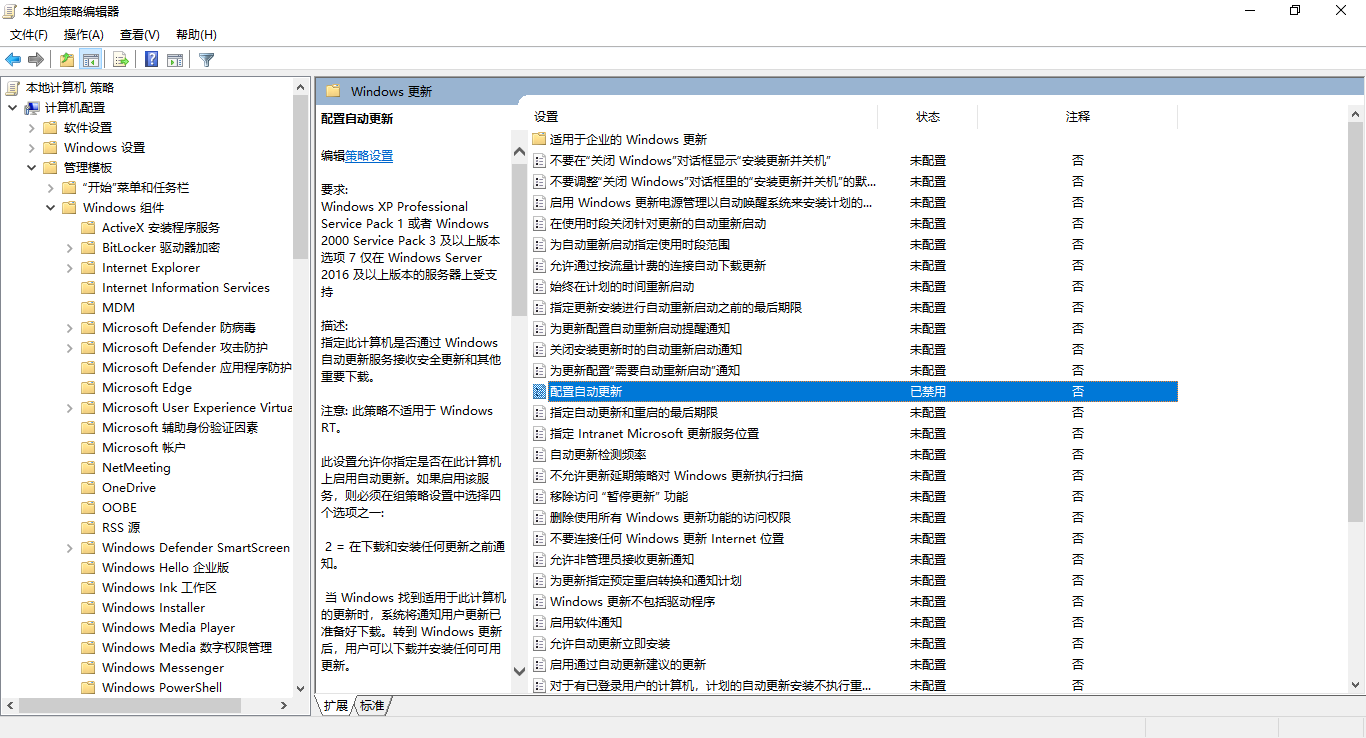Viewport: 1366px width, 738px height.
Task: Expand the Microsoft User Experience Virtua node
Action: [69, 408]
